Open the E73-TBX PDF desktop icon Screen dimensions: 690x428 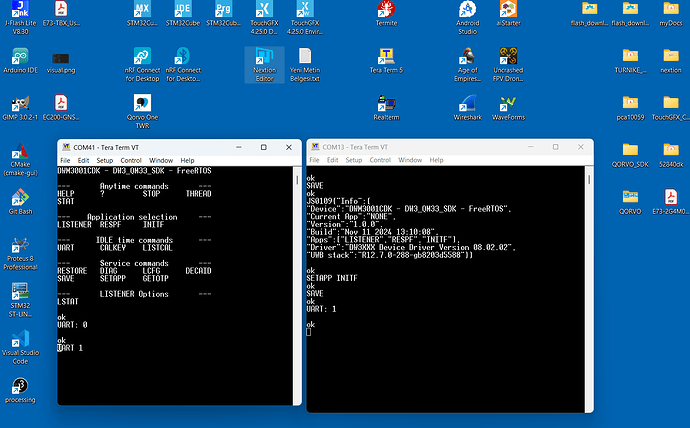click(x=61, y=14)
